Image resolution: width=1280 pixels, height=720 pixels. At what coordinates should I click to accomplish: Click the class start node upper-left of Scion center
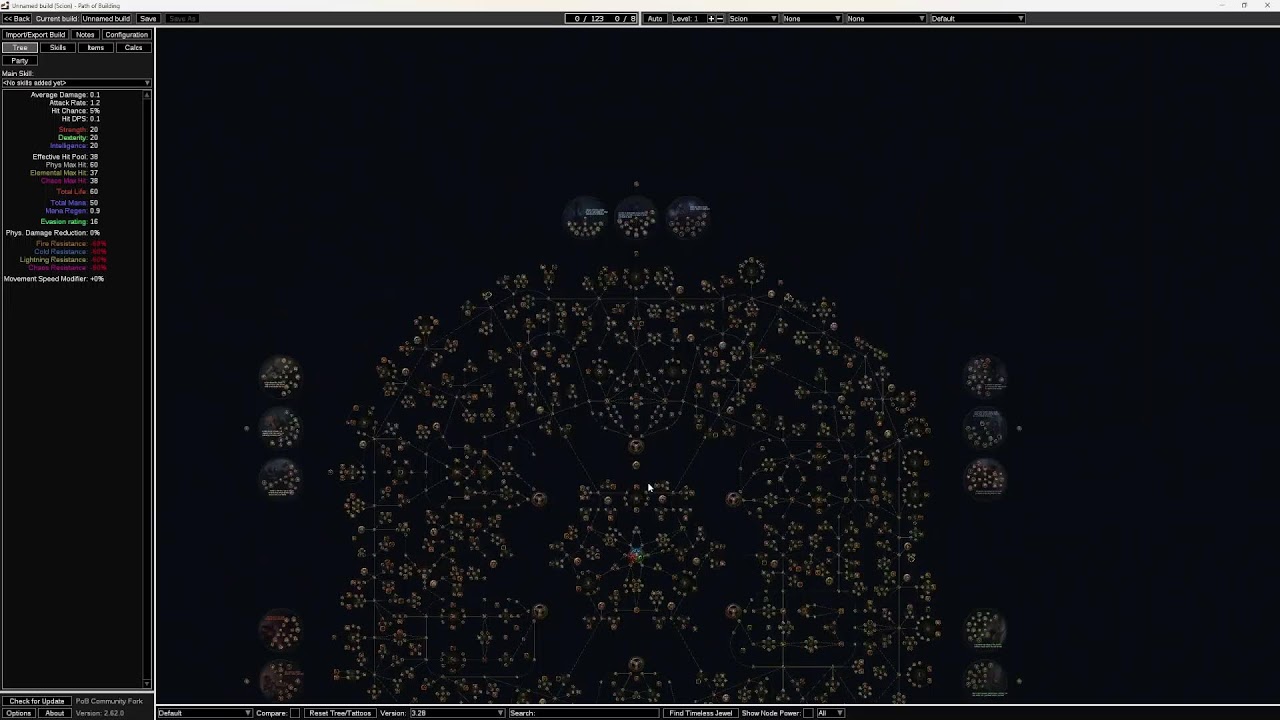[x=539, y=499]
